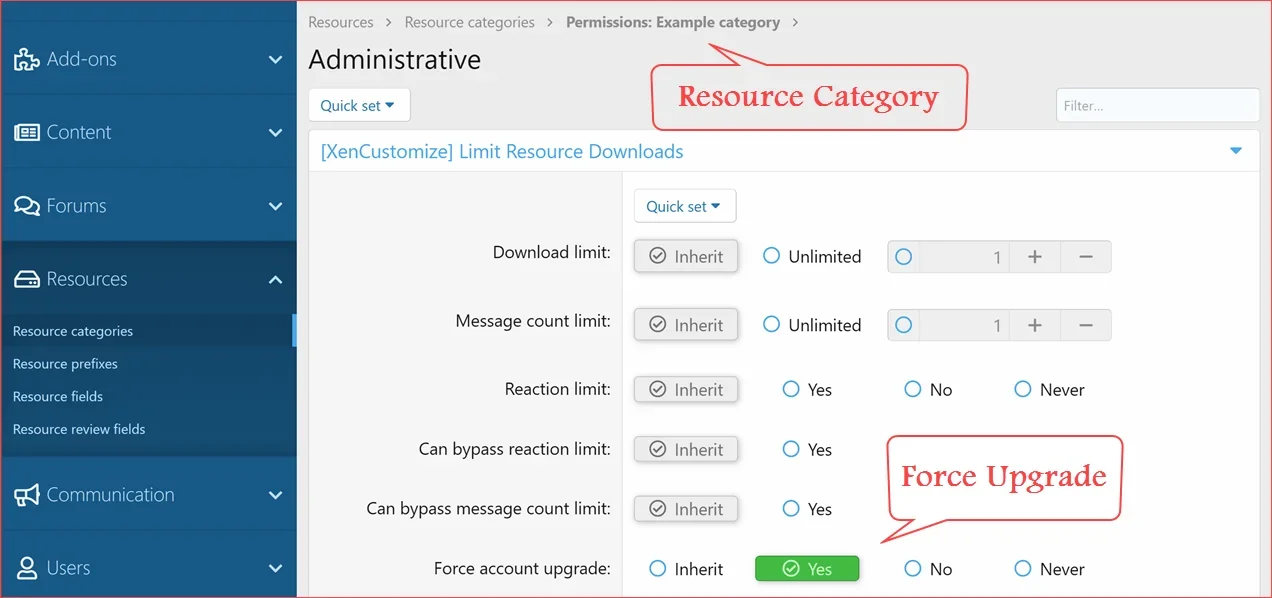
Task: Click the Forums speech bubbles icon
Action: pos(26,206)
